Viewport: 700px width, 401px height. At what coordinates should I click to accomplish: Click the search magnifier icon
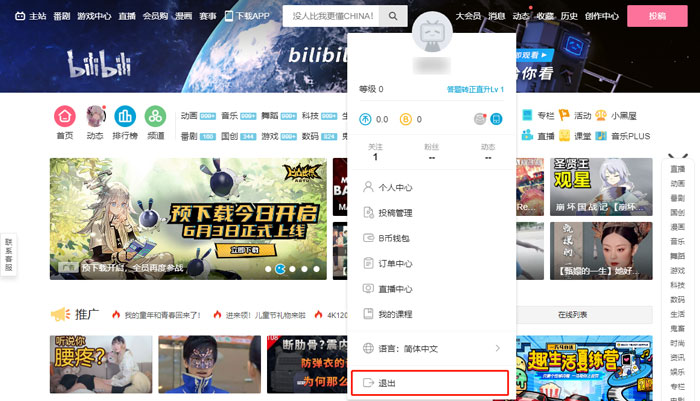(x=393, y=16)
